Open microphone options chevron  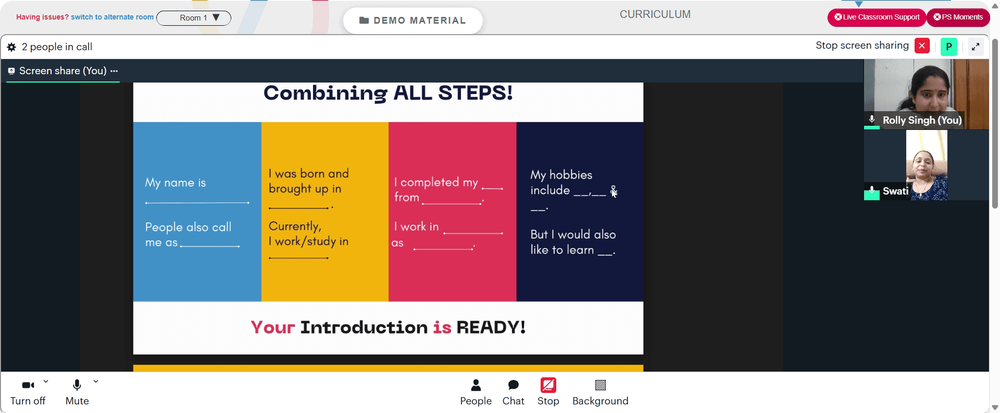[x=96, y=381]
